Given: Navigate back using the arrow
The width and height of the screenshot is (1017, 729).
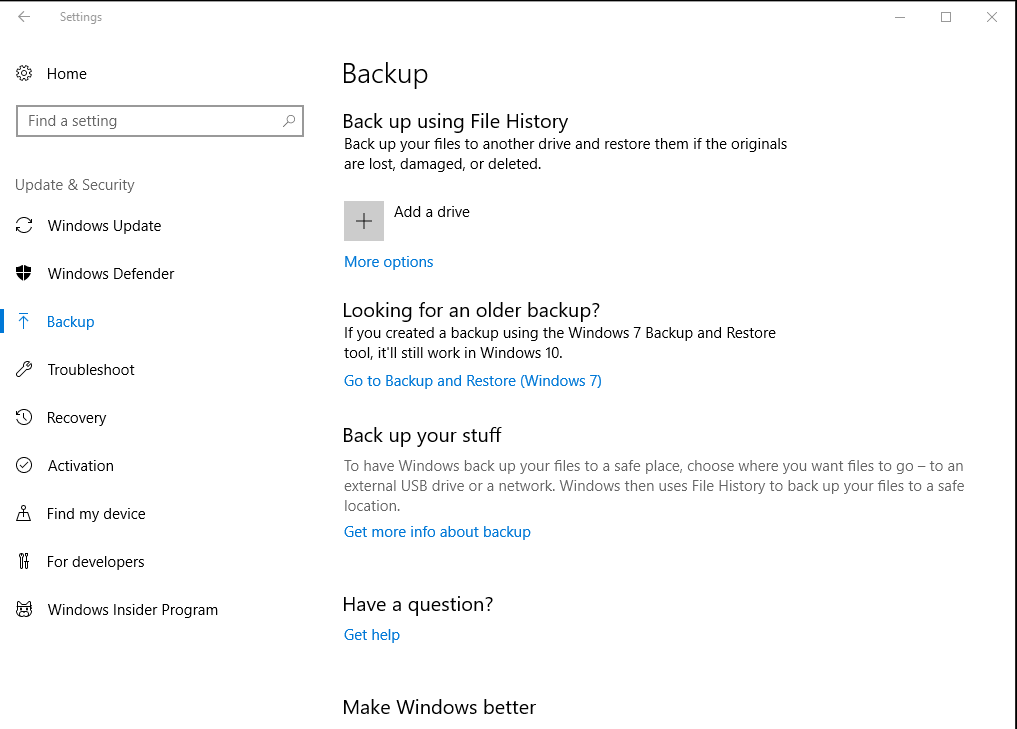Looking at the screenshot, I should click(23, 16).
